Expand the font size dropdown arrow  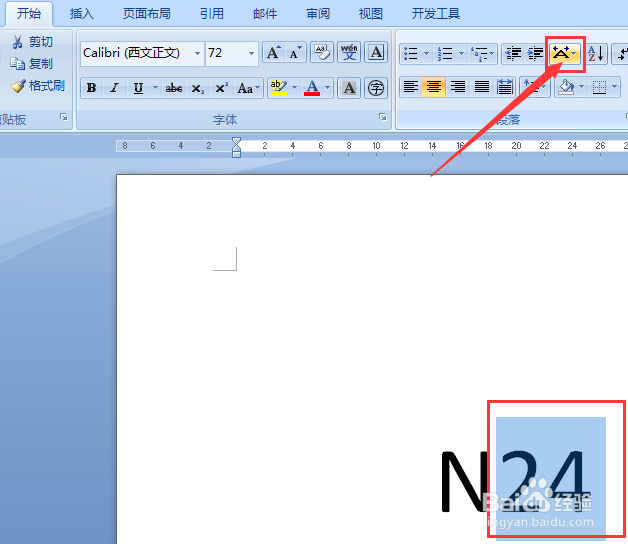(252, 53)
